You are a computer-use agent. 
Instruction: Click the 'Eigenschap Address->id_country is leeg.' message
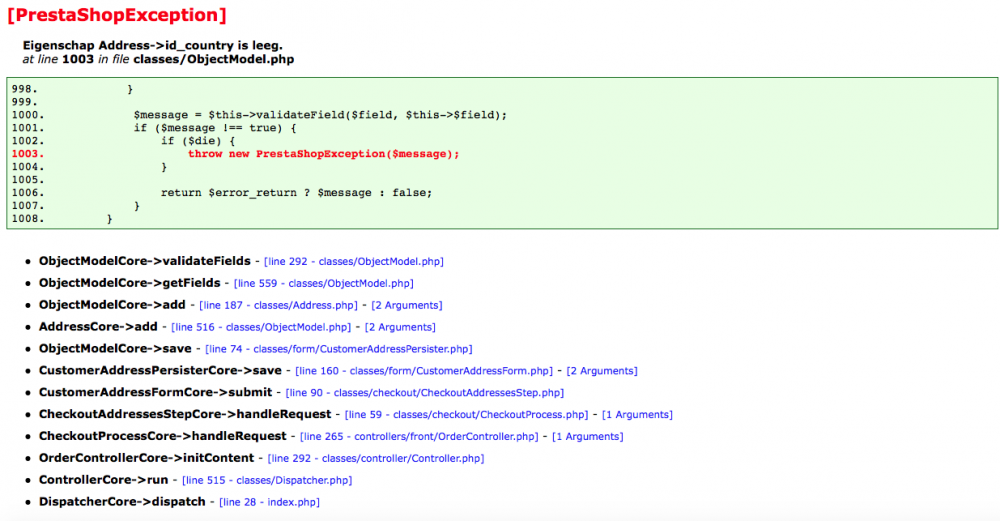152,45
